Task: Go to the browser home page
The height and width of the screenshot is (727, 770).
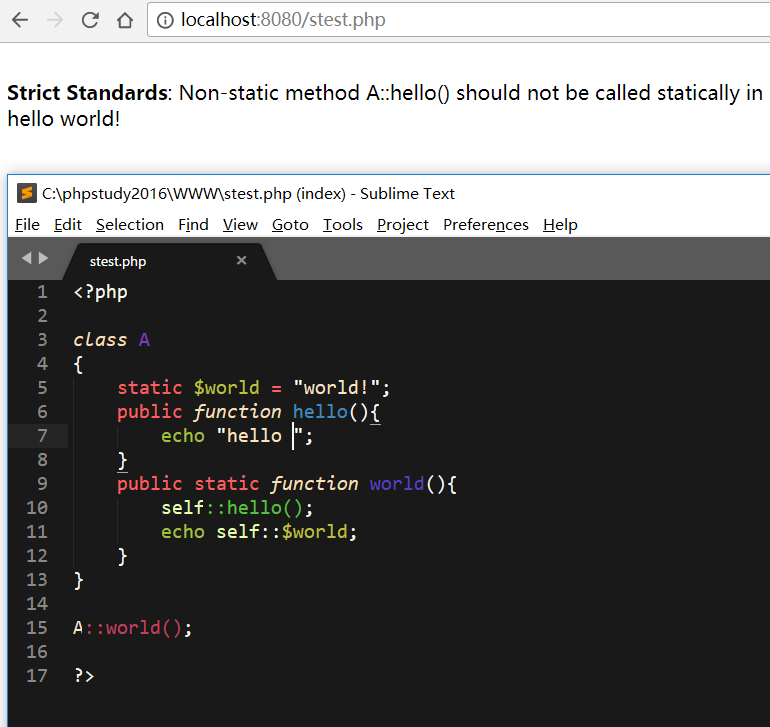Action: 124,20
